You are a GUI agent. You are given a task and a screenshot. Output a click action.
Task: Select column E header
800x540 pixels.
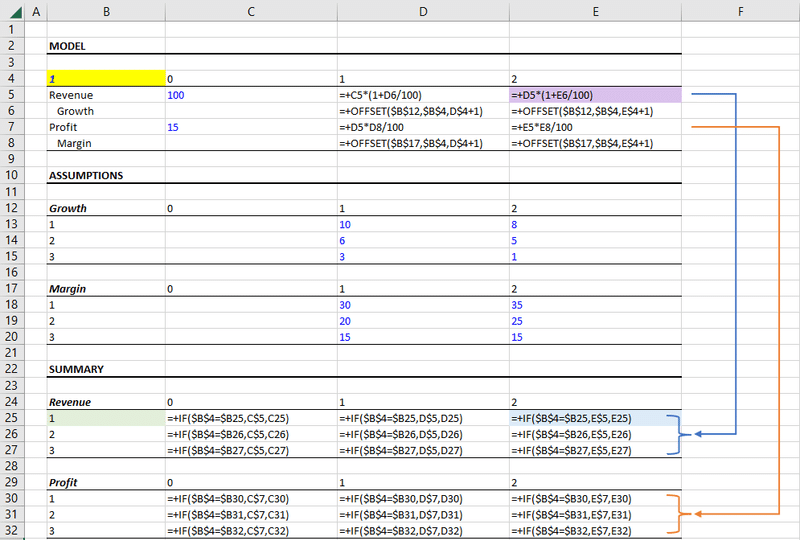(595, 11)
